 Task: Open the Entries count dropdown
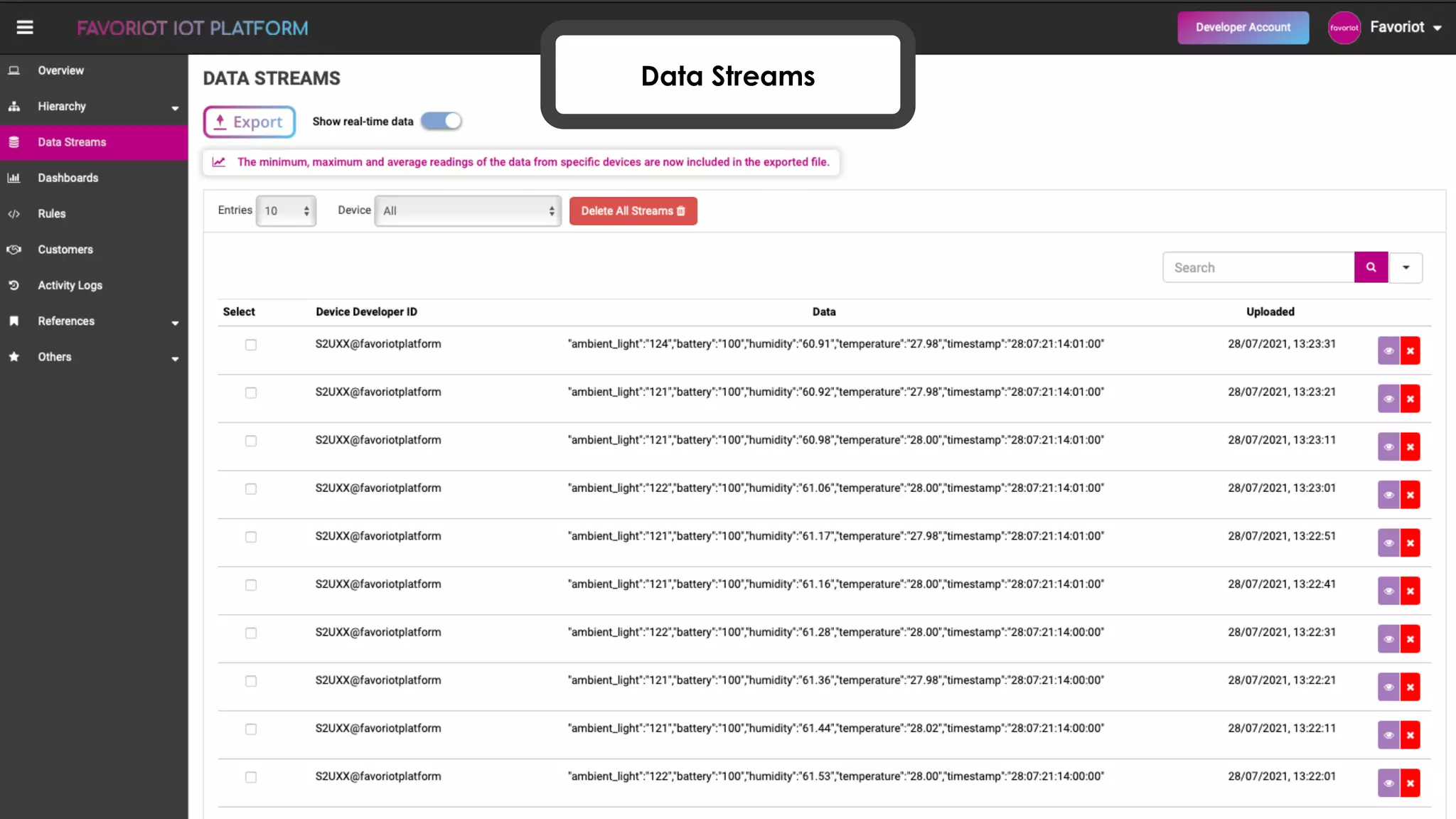[x=287, y=210]
